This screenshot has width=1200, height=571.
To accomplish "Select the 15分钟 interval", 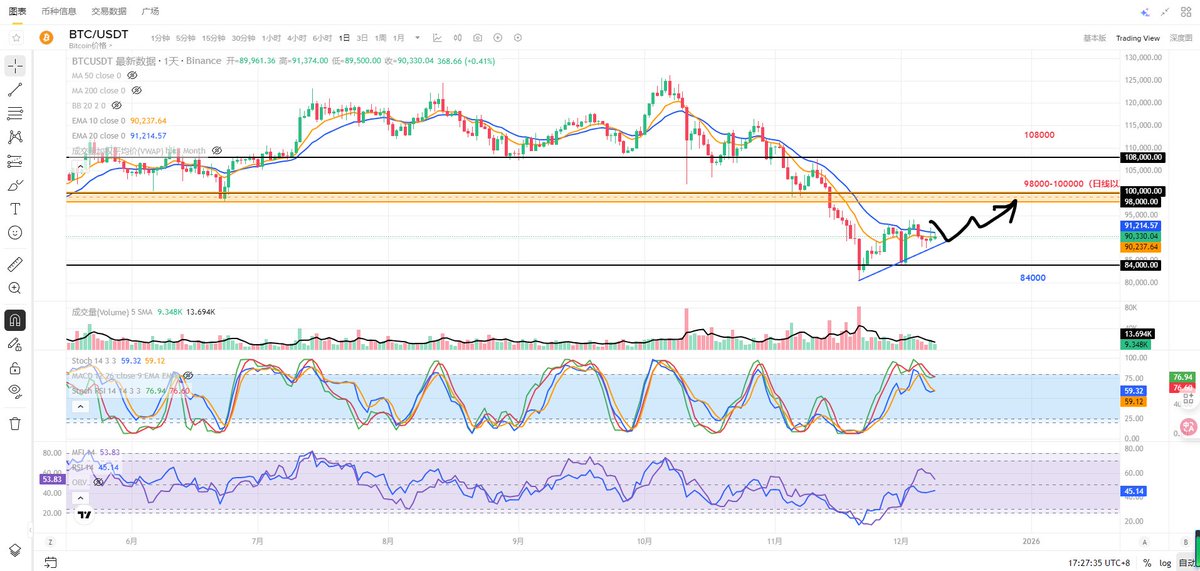I will click(213, 38).
